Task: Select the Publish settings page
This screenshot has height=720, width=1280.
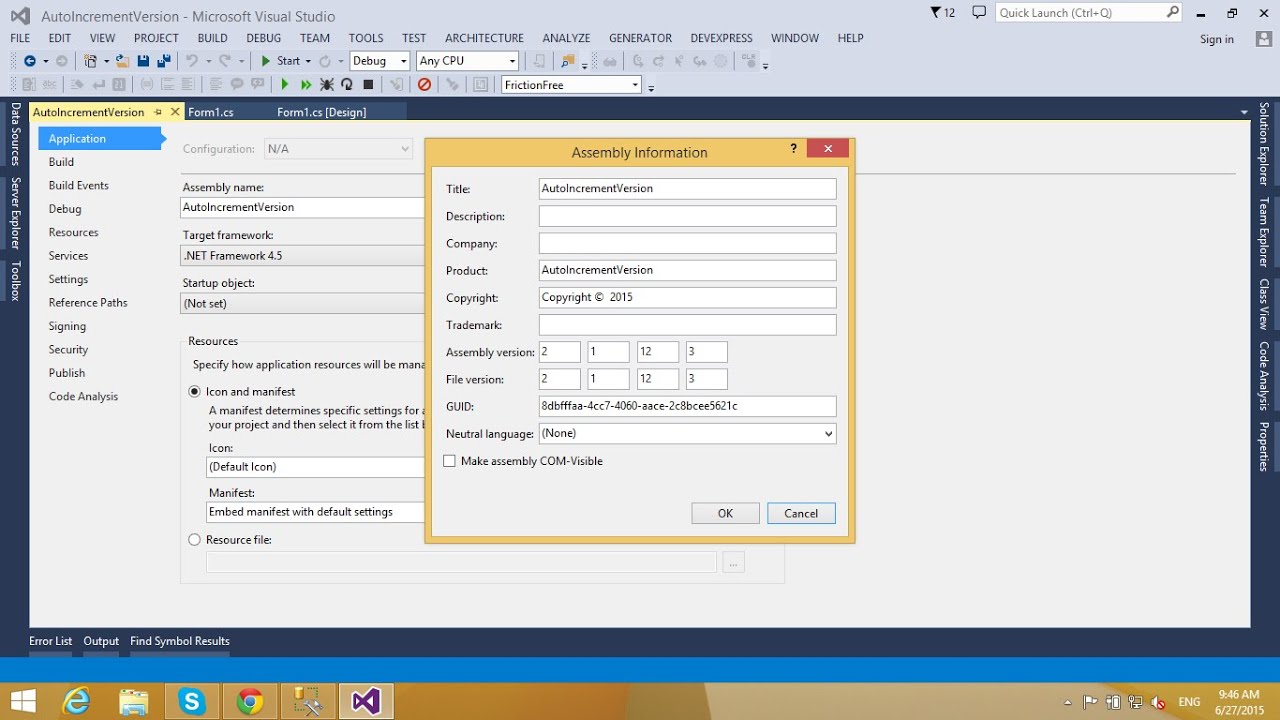Action: (x=67, y=373)
